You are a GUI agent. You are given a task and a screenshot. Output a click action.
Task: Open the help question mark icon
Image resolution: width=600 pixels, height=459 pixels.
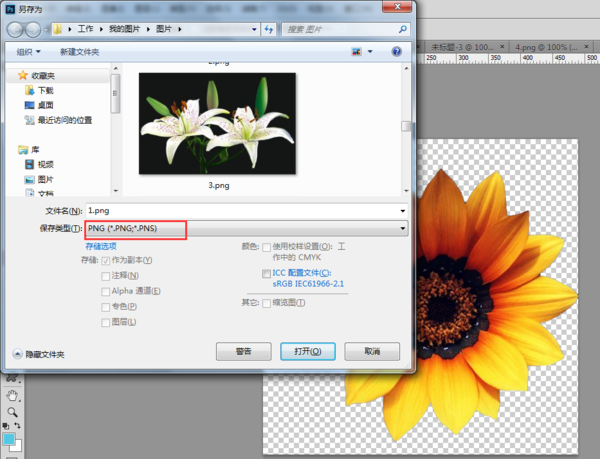(397, 51)
